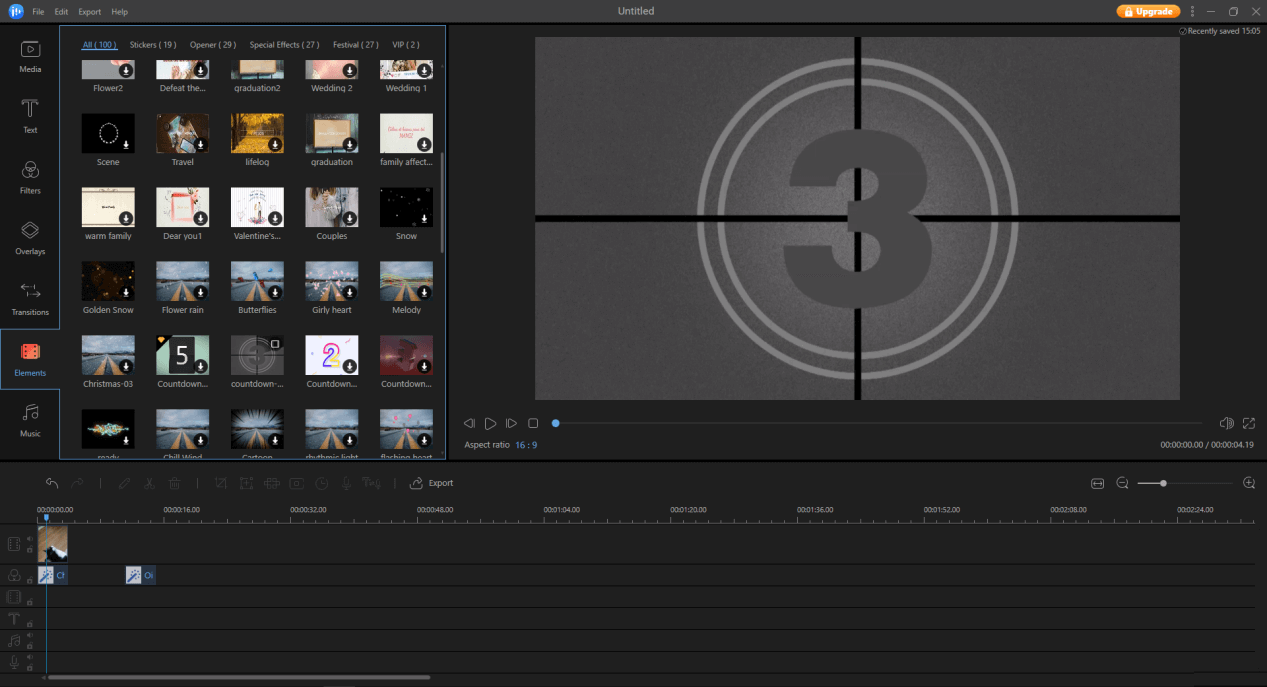Open the File menu
This screenshot has height=687, width=1267.
[x=38, y=12]
